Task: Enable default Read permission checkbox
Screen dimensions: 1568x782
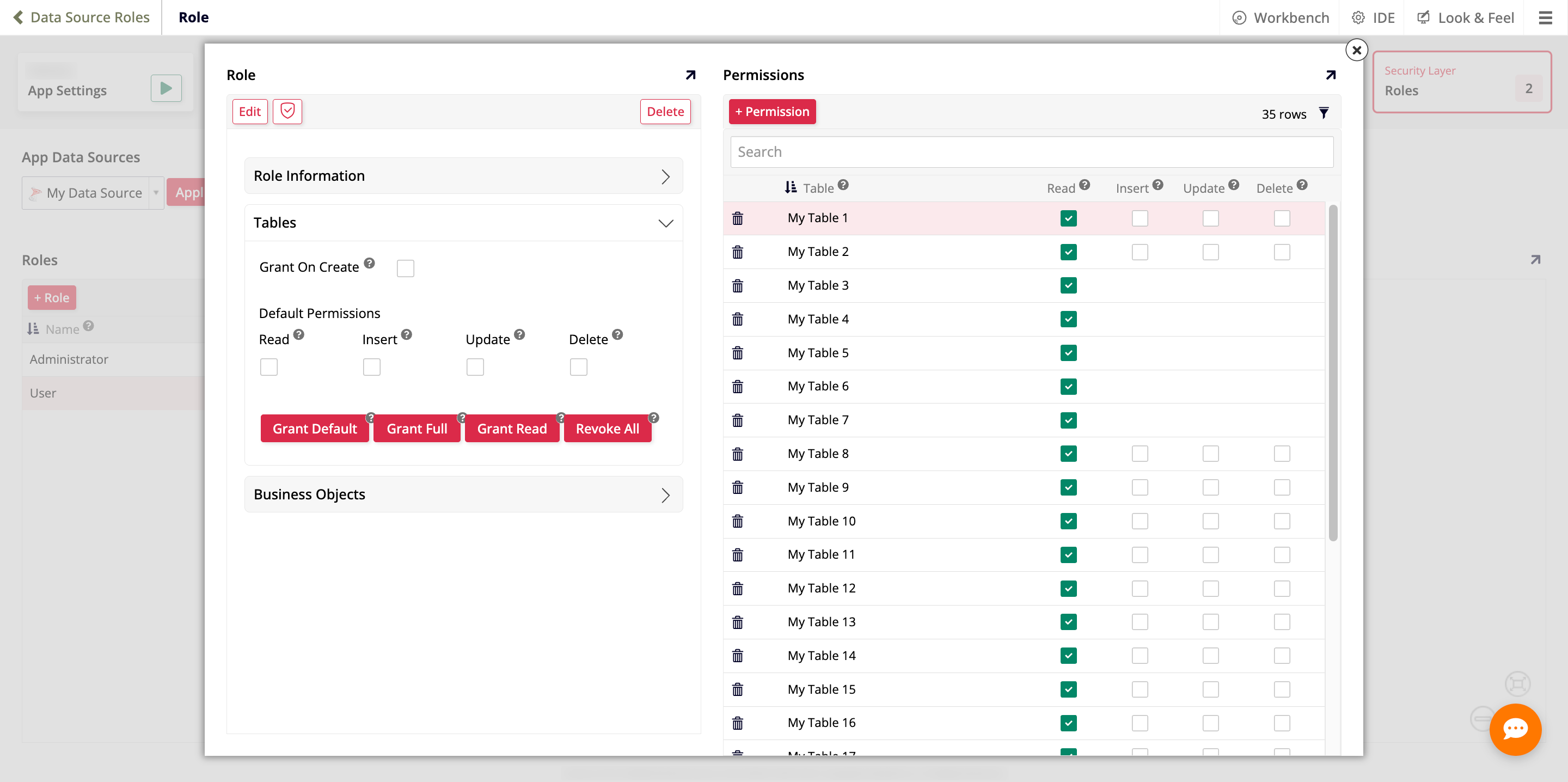Action: pos(268,367)
